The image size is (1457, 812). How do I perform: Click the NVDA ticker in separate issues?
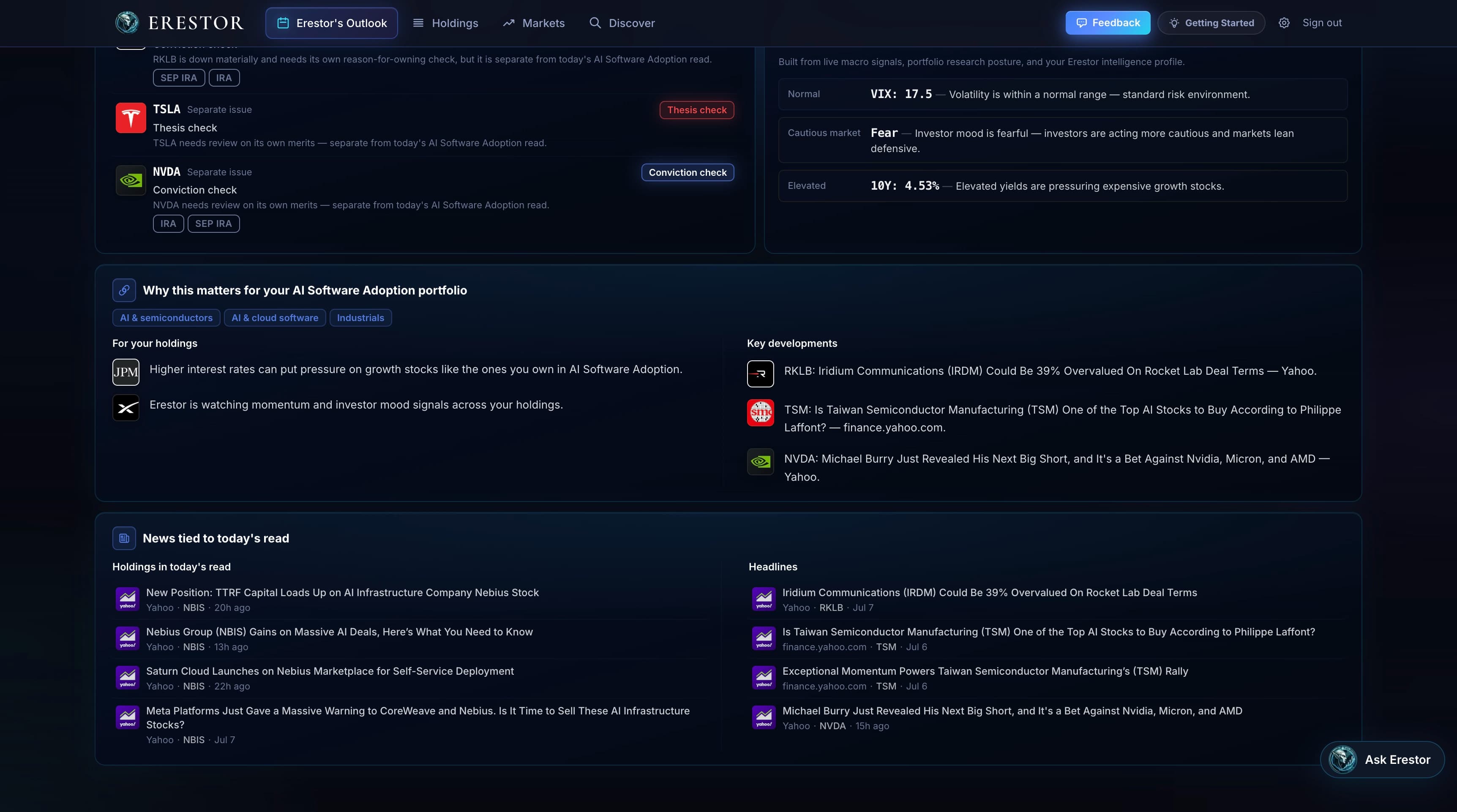[x=166, y=172]
